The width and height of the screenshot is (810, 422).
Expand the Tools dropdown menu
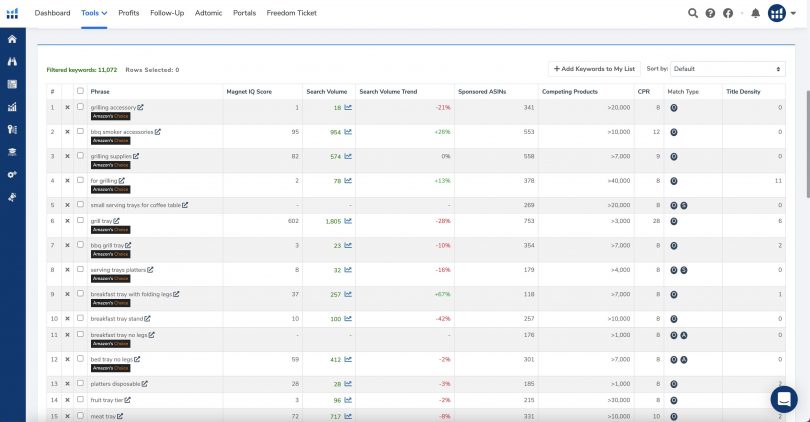coord(94,13)
